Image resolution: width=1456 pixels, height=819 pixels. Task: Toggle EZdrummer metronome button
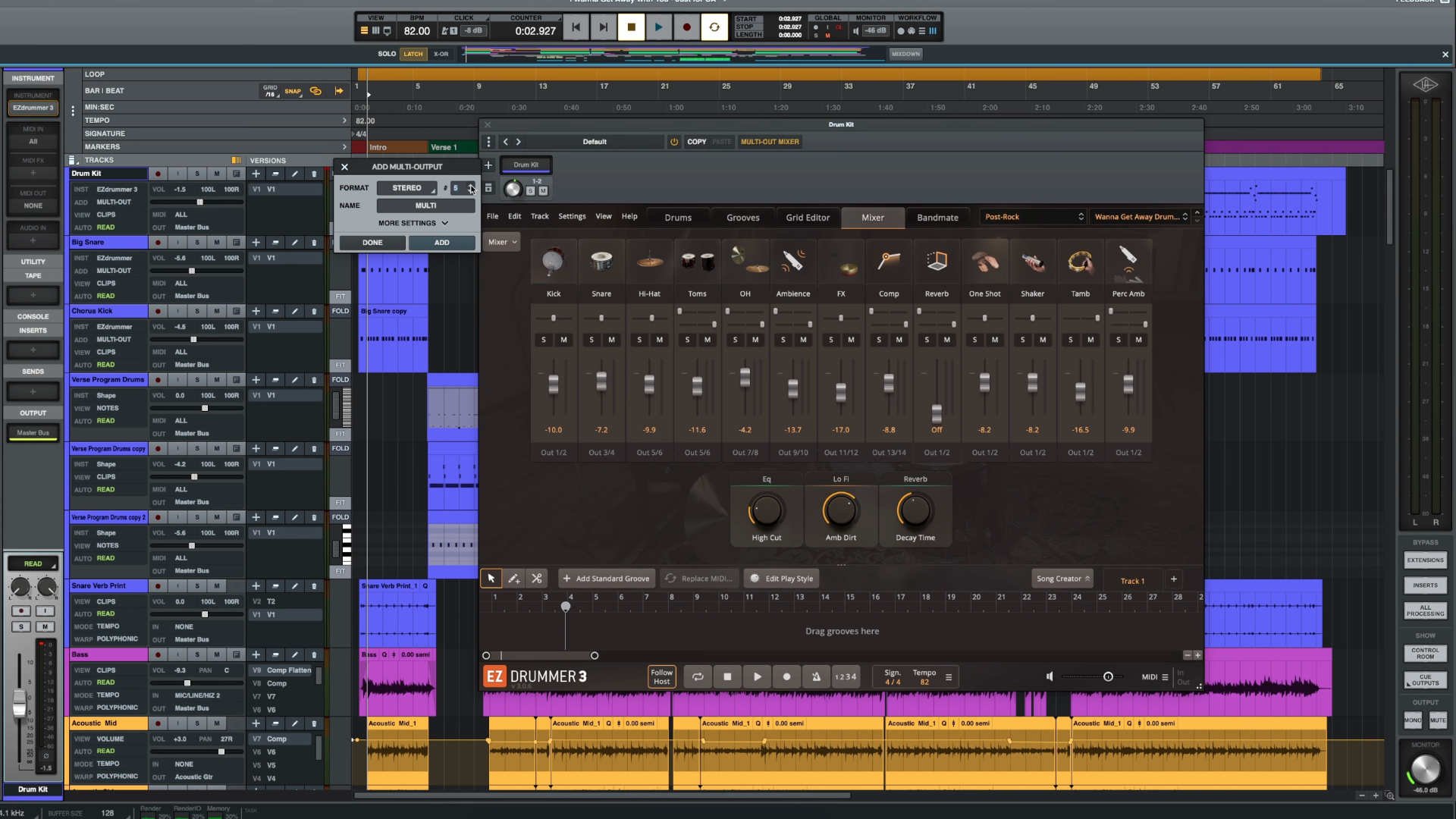pyautogui.click(x=816, y=676)
